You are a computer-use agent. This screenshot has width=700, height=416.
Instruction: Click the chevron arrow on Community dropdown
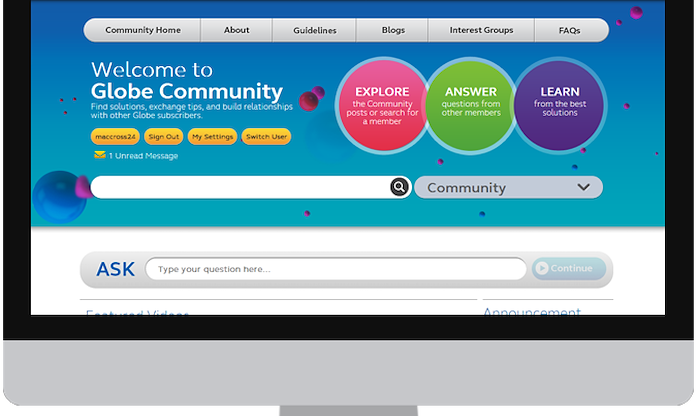[583, 187]
